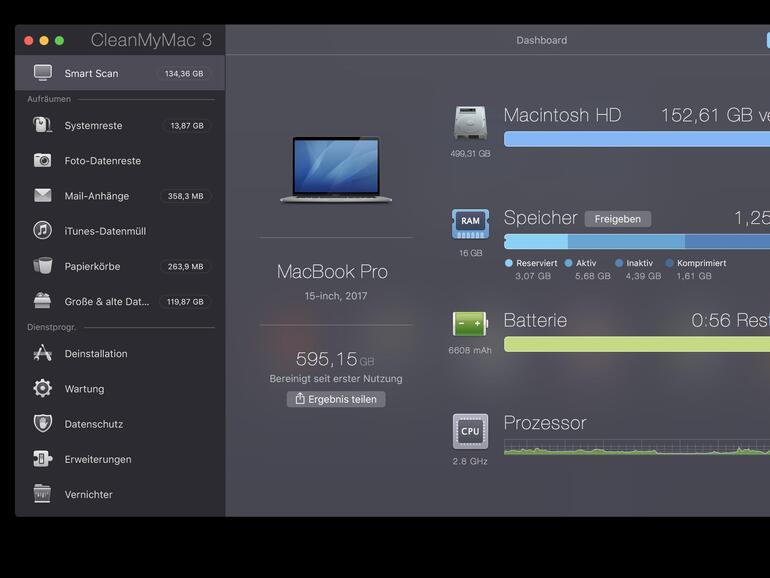Image resolution: width=770 pixels, height=578 pixels.
Task: Click the 263,9 MB Papierkörbe badge
Action: [x=186, y=267]
